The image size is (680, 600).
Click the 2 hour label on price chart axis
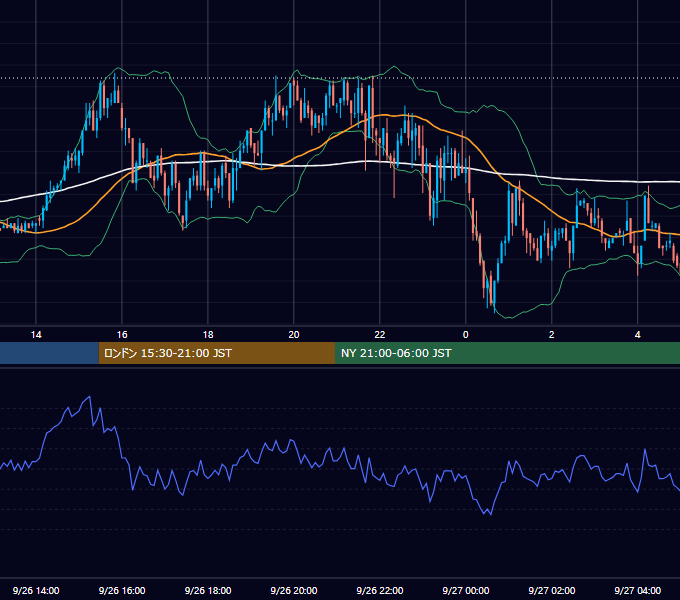551,335
